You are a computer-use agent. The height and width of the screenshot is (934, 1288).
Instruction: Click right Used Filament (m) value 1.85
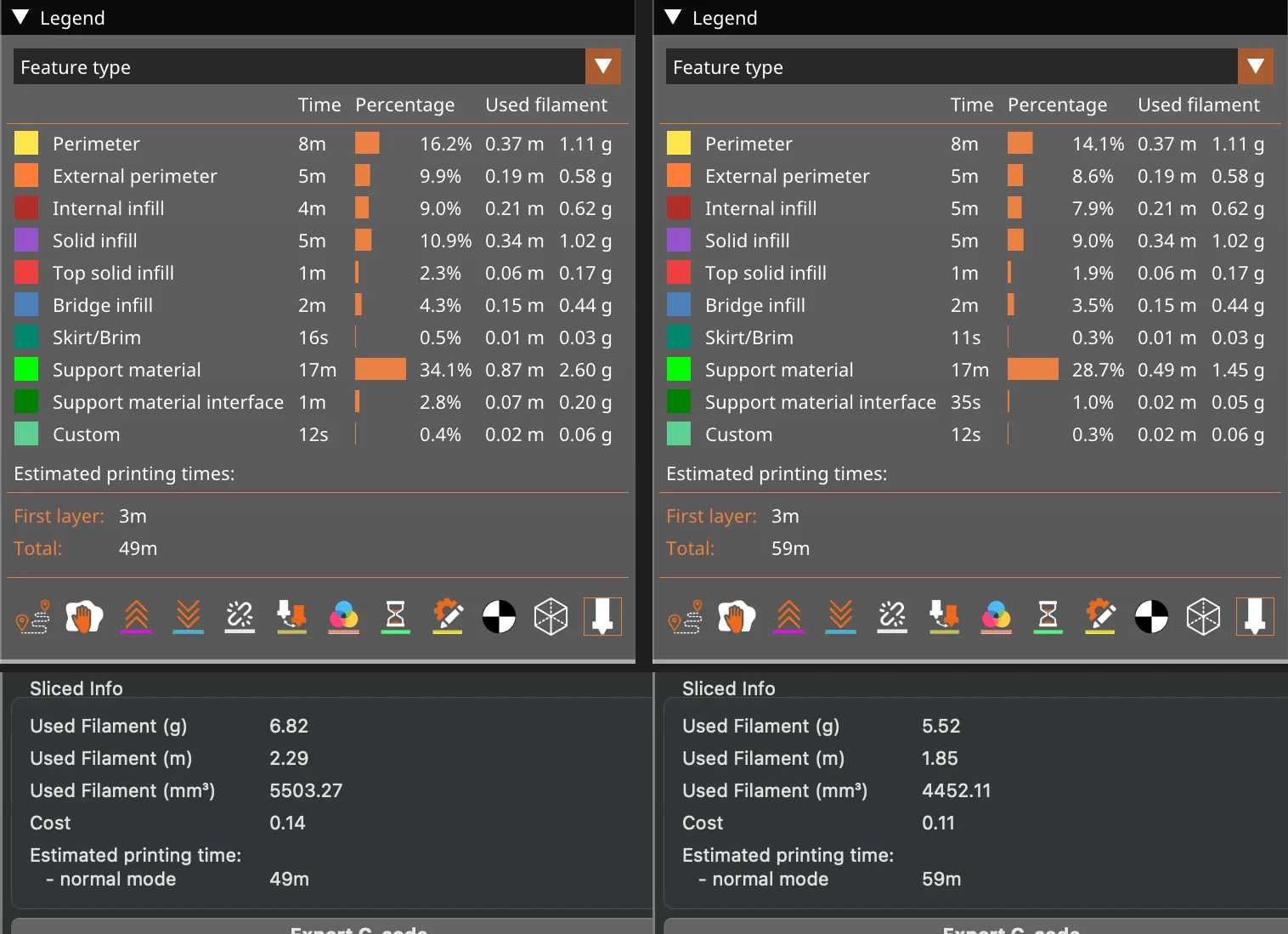[940, 758]
